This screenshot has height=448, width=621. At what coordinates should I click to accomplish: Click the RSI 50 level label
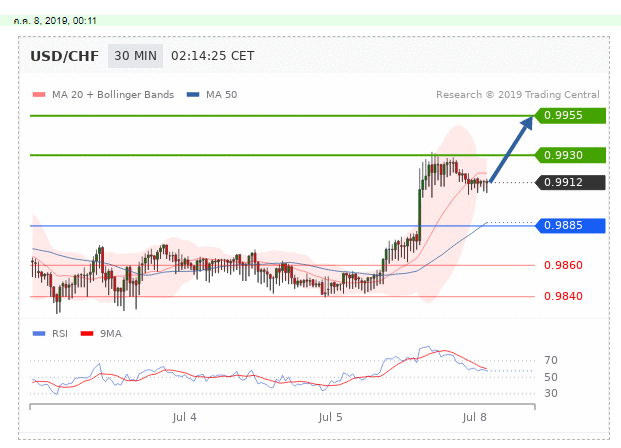[551, 377]
